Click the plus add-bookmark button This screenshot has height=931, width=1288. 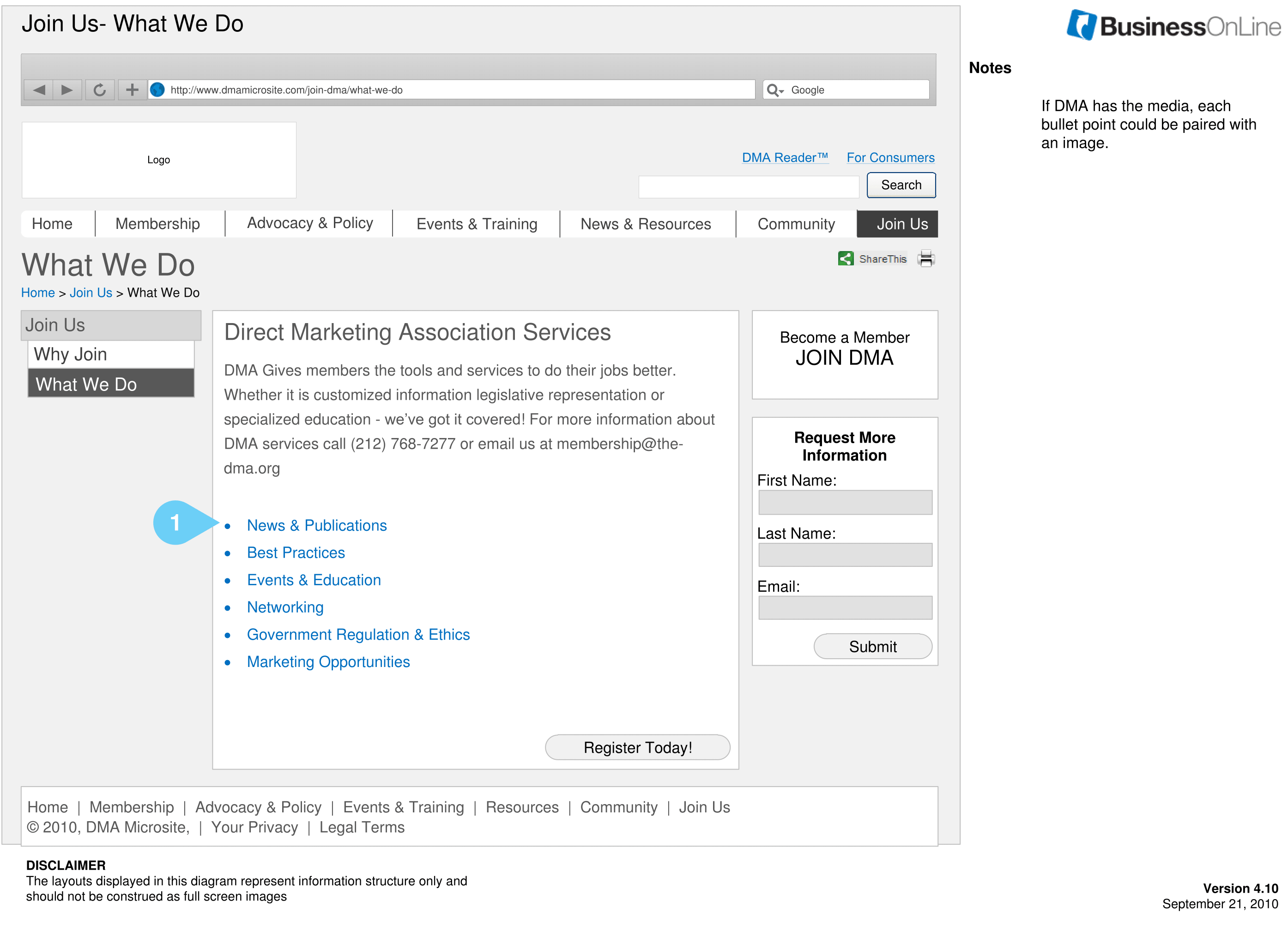pos(133,90)
